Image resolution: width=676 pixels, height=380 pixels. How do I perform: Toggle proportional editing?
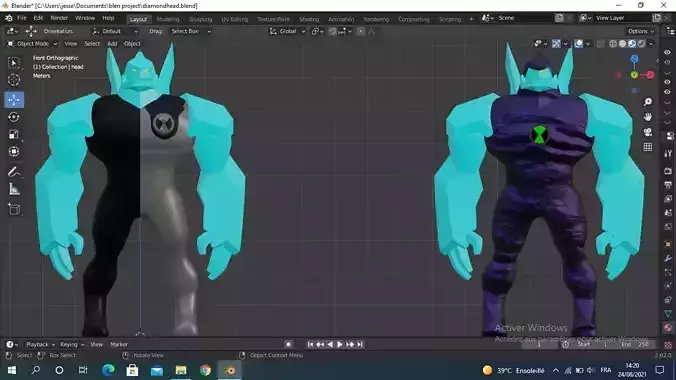coord(361,31)
